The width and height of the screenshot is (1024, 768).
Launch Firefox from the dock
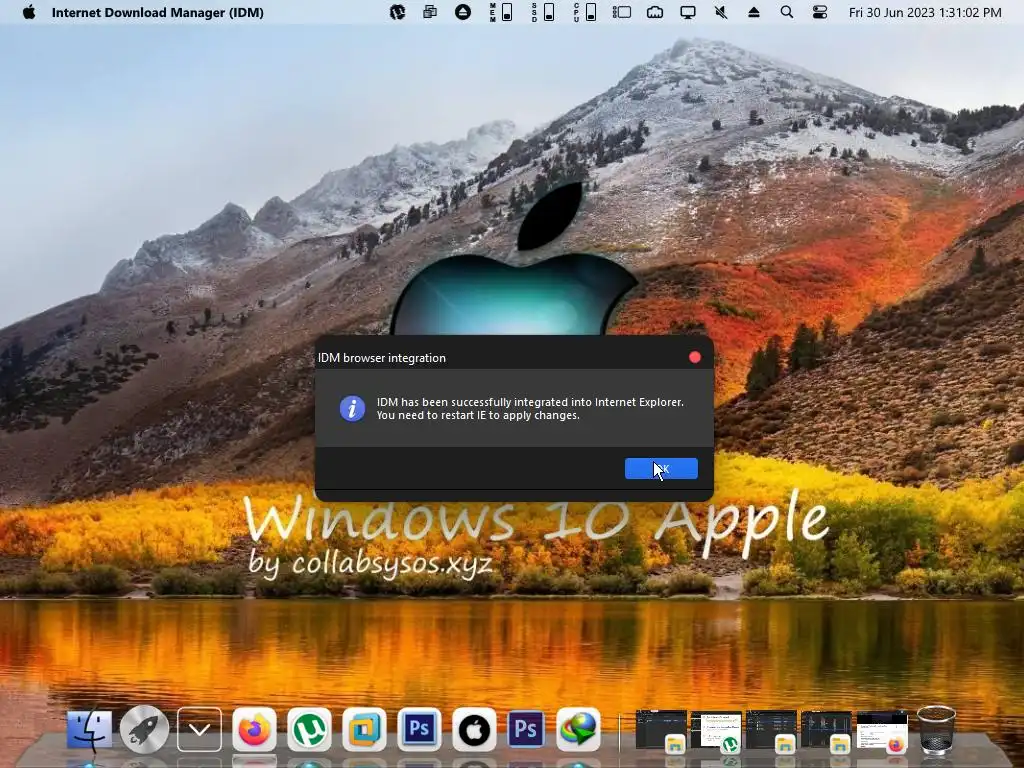point(254,729)
